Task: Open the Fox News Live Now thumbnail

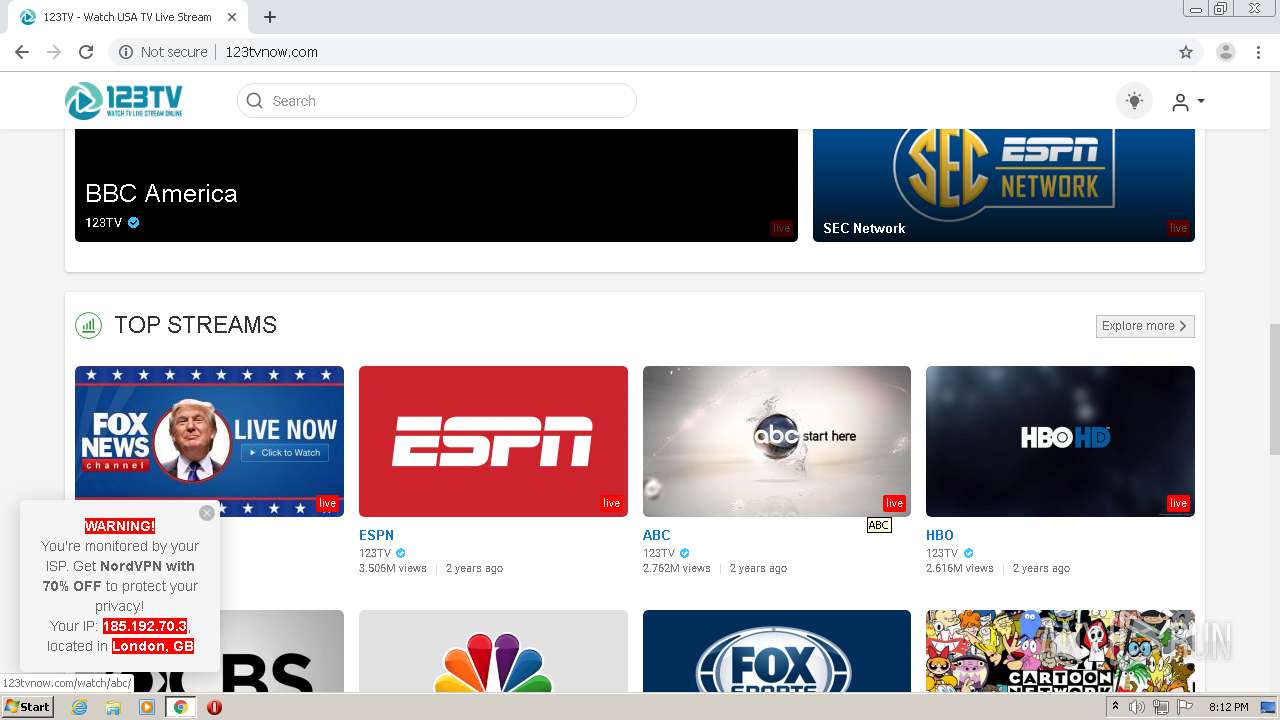Action: pyautogui.click(x=209, y=441)
